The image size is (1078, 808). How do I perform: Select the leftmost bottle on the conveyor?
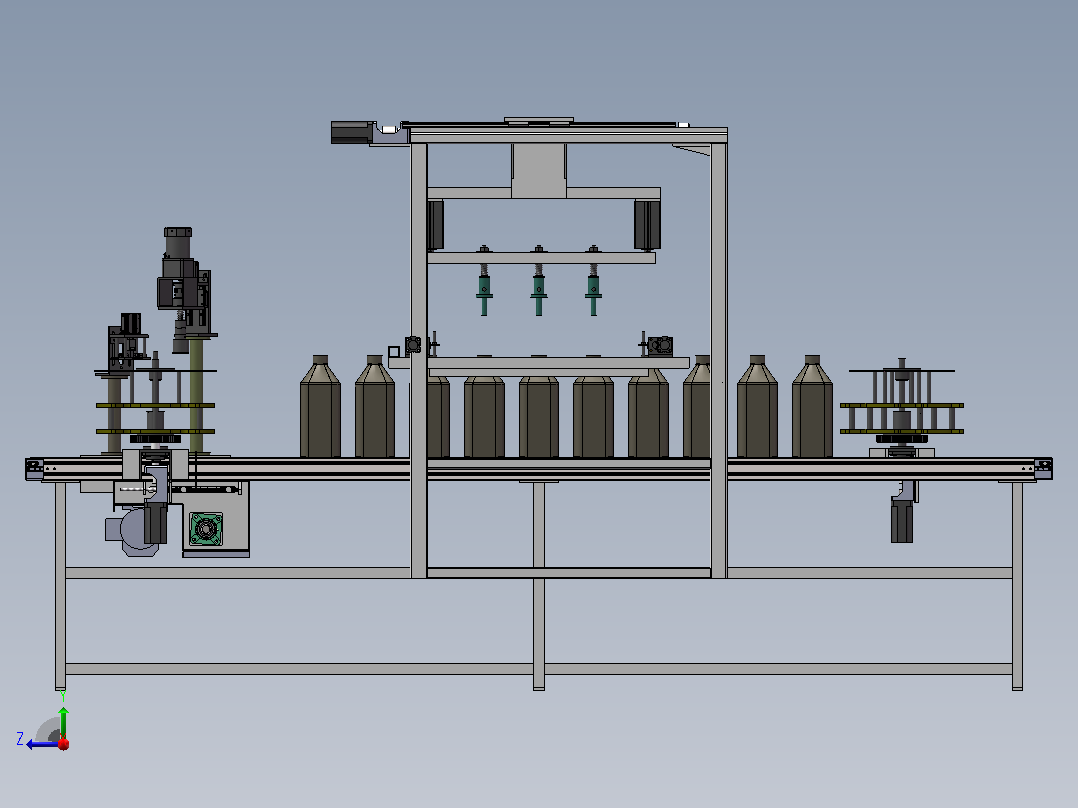click(x=320, y=406)
